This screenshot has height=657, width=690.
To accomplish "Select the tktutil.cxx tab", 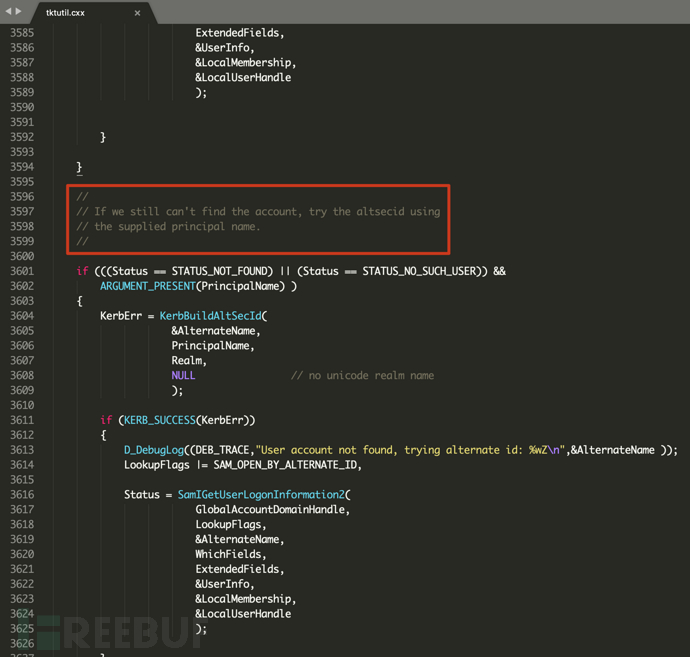I will click(x=65, y=13).
